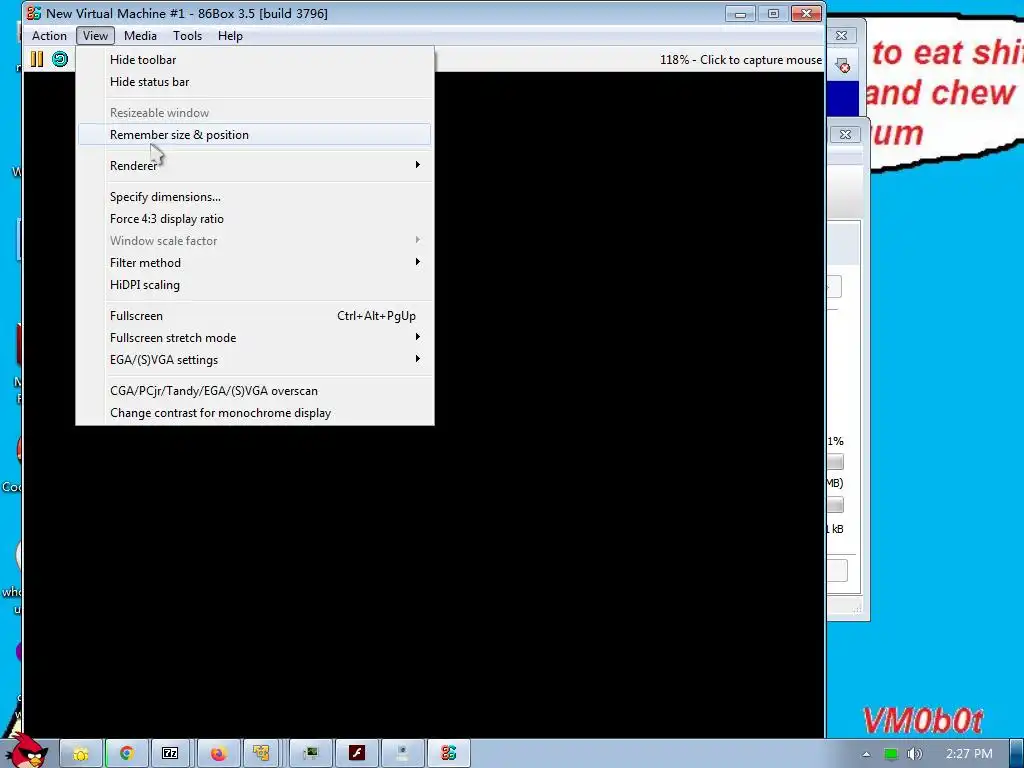Toggle HiDPI scaling option
1024x768 pixels.
tap(255, 285)
